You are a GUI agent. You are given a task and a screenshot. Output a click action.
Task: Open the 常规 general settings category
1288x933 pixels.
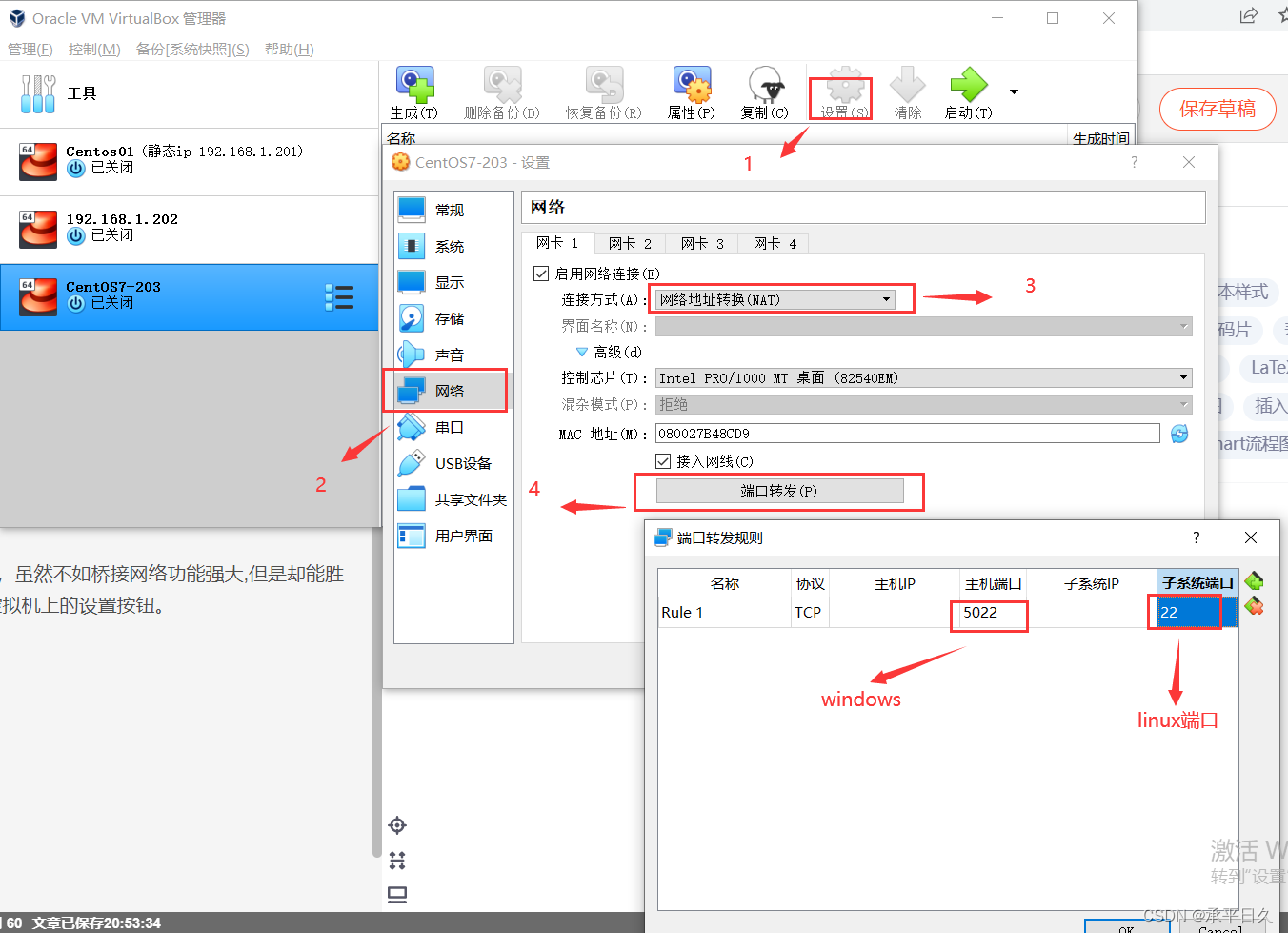point(453,210)
